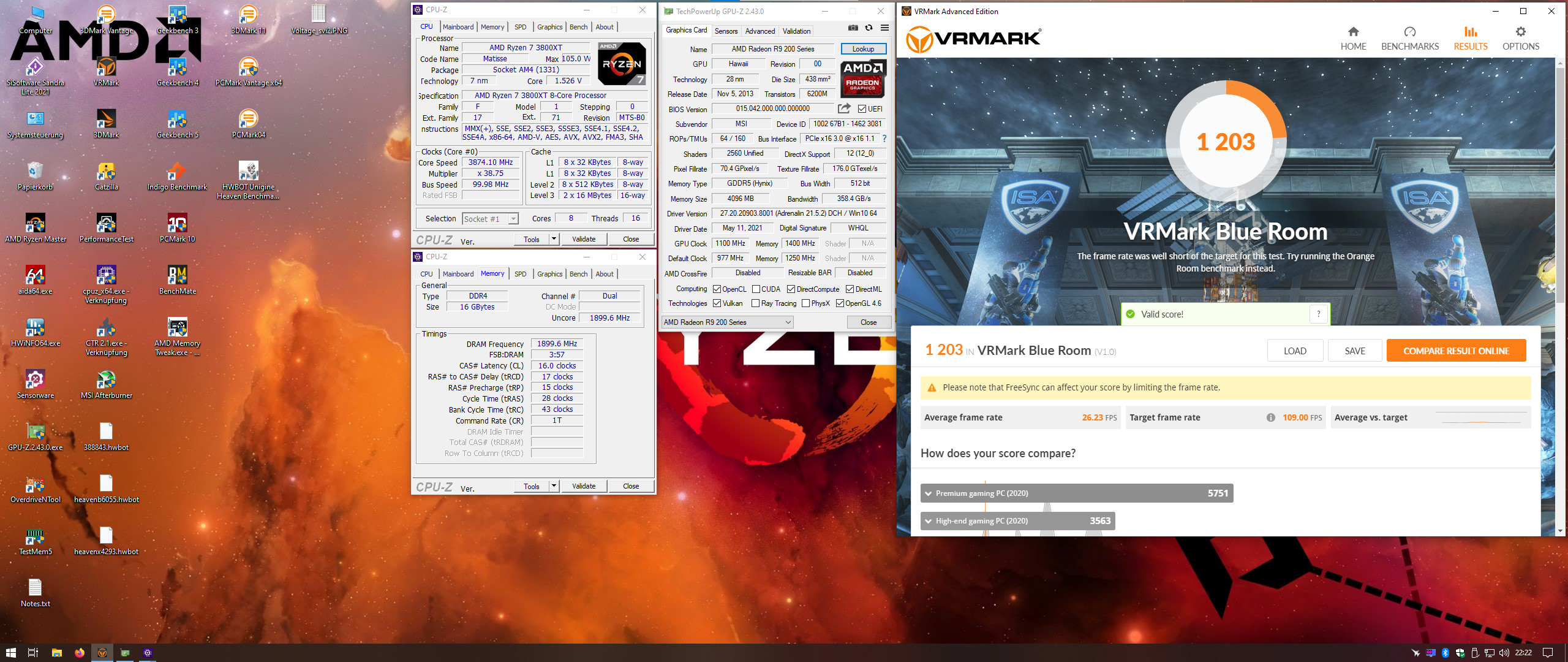Open HWBOT Unigine Heaven Benchmark icon
Screen dimensions: 1568x662
pyautogui.click(x=249, y=180)
